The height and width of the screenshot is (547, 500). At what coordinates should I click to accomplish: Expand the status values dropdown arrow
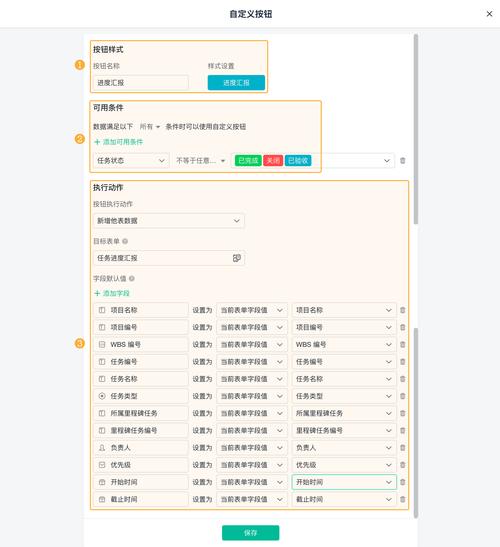[x=387, y=160]
